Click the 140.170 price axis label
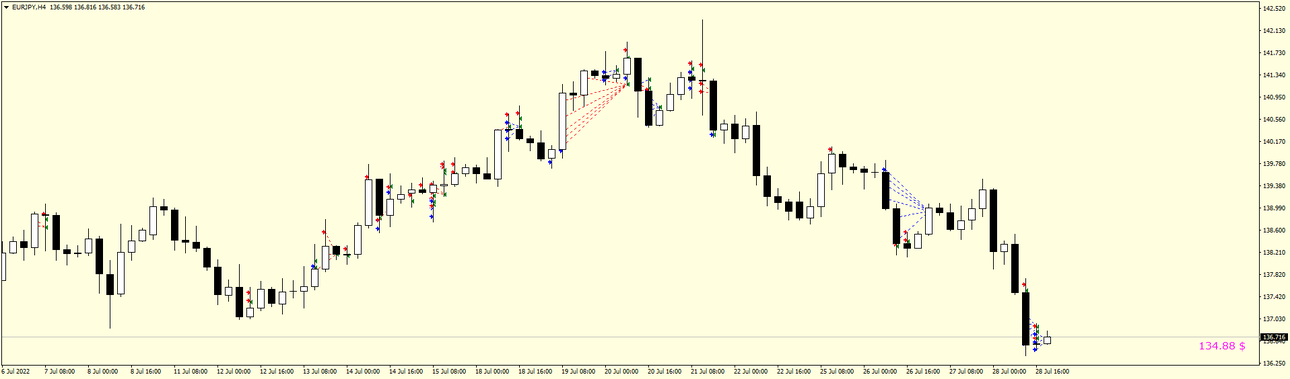This screenshot has height=379, width=1290. 1274,141
